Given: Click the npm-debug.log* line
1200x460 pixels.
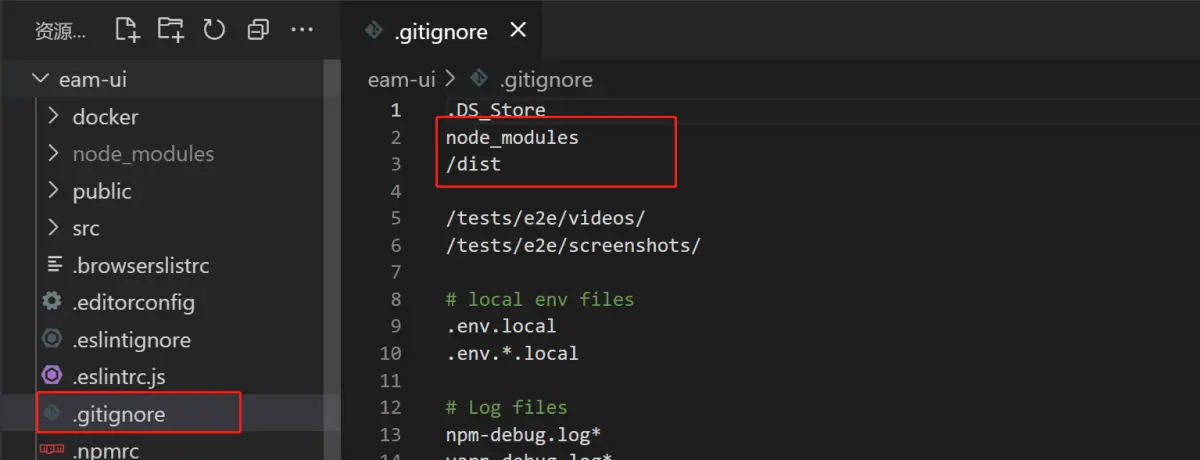Looking at the screenshot, I should point(523,434).
